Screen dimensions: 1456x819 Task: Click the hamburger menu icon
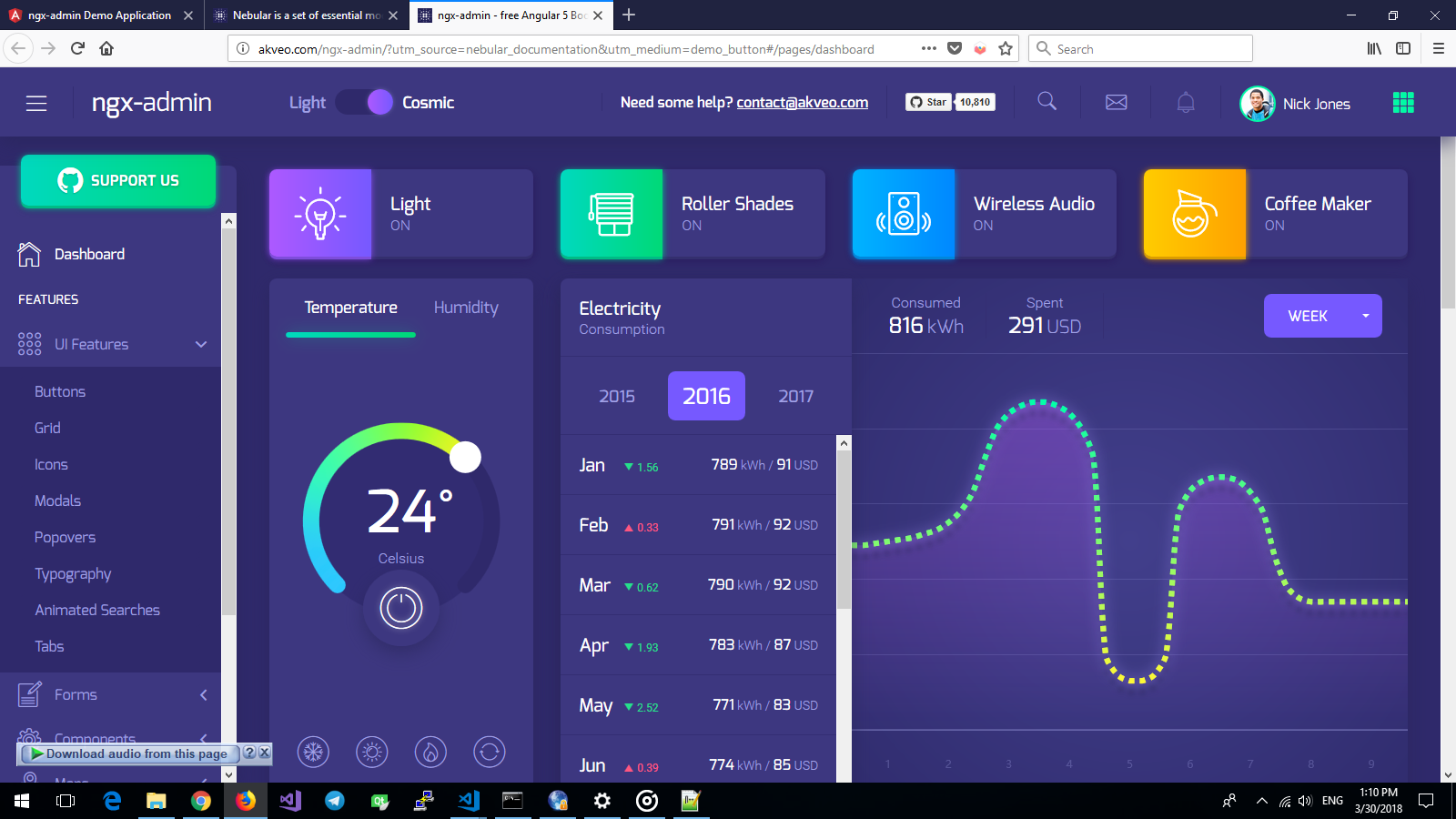35,103
